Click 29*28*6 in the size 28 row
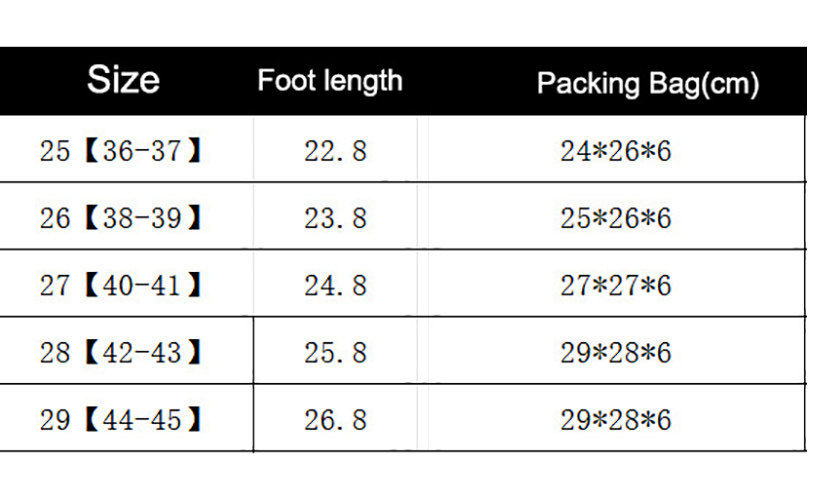The height and width of the screenshot is (500, 817). point(615,352)
